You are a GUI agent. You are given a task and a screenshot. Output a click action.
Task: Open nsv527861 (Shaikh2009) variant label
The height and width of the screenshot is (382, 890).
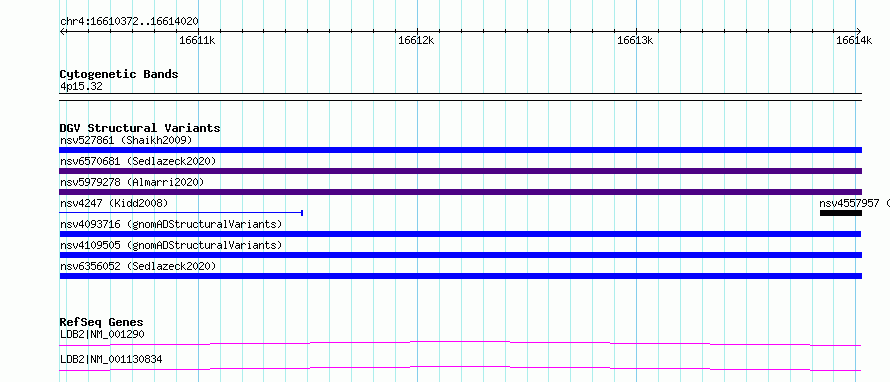[126, 140]
